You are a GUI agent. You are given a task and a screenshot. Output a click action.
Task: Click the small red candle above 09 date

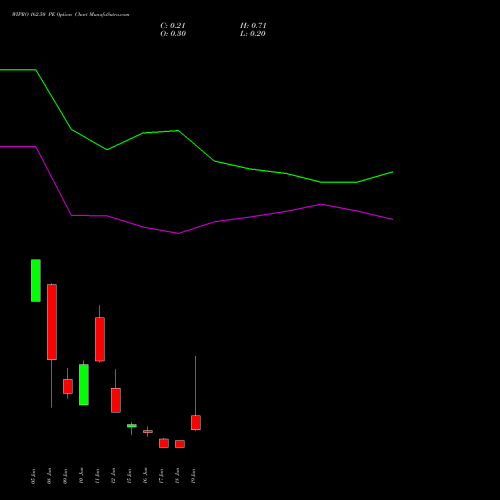click(68, 386)
